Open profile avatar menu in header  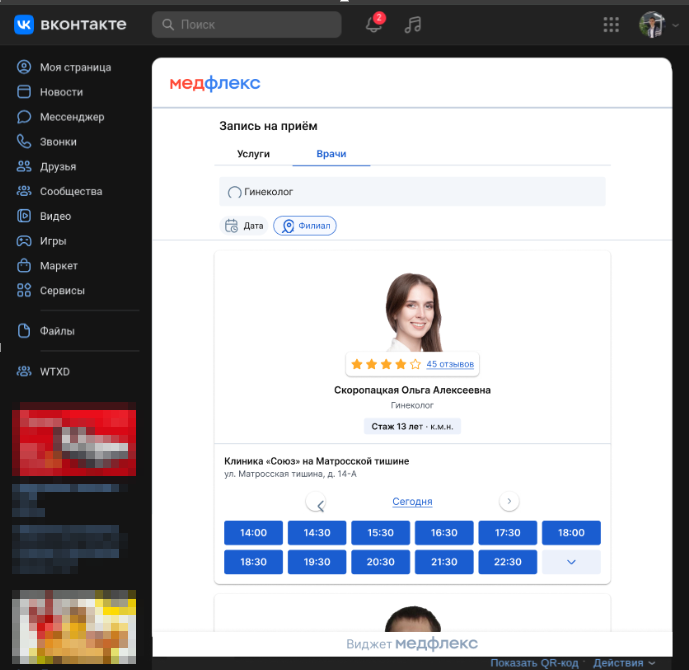pos(652,24)
